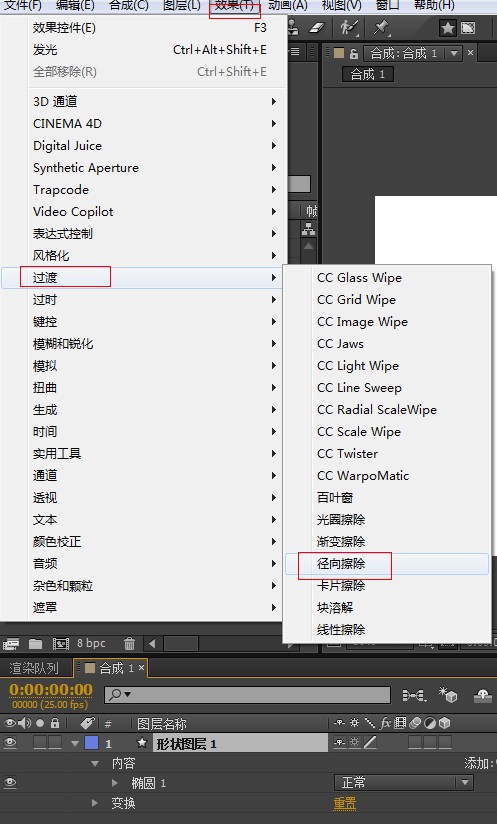Viewport: 497px width, 824px height.
Task: Click the timeline layer search field
Action: 247,695
